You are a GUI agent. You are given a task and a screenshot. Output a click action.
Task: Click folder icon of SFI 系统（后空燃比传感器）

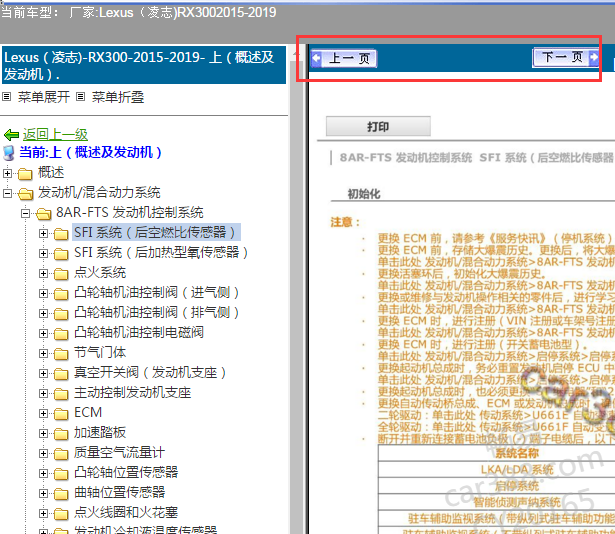(61, 234)
